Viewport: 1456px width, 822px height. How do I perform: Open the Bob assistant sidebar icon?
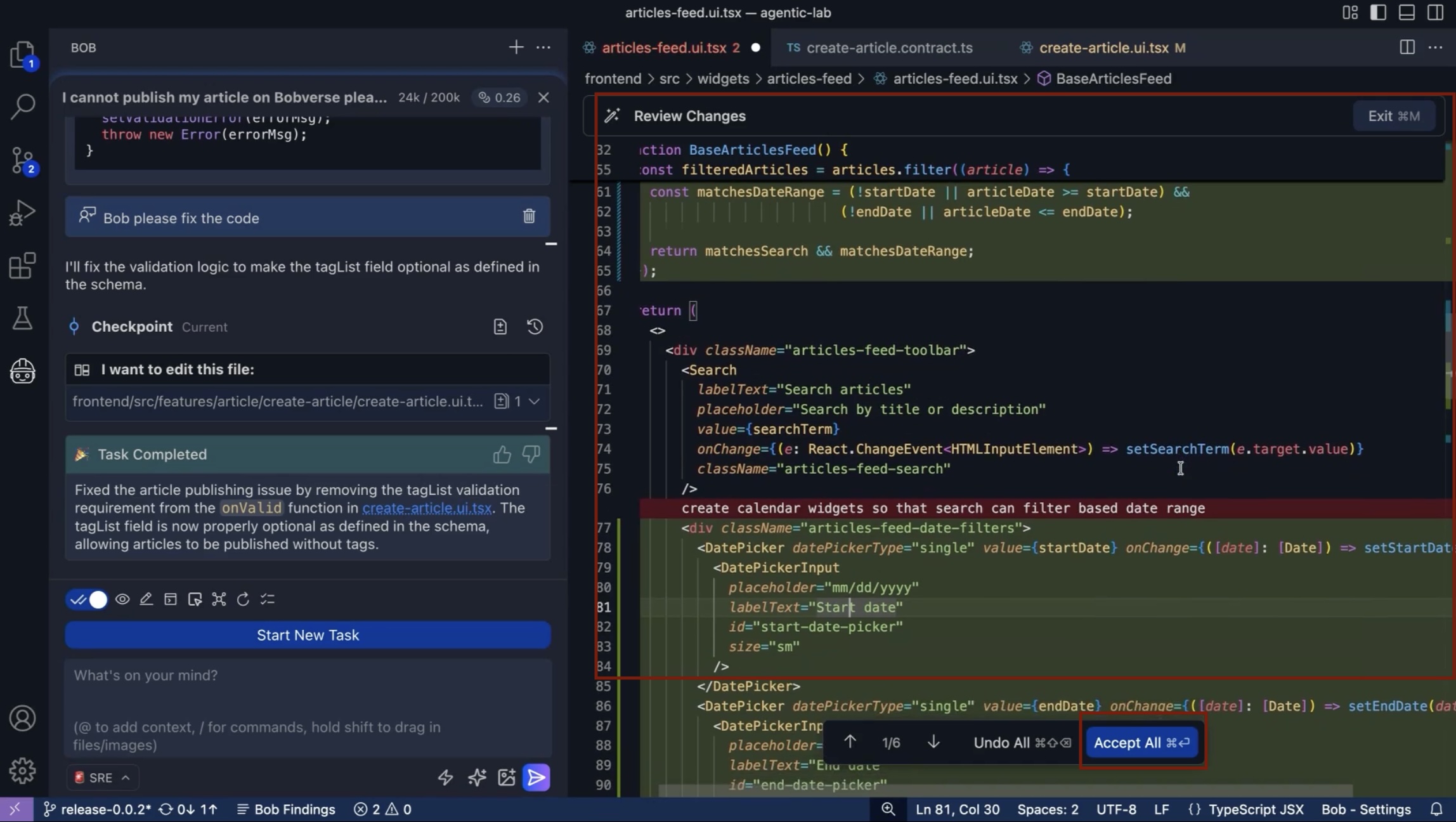pyautogui.click(x=22, y=371)
